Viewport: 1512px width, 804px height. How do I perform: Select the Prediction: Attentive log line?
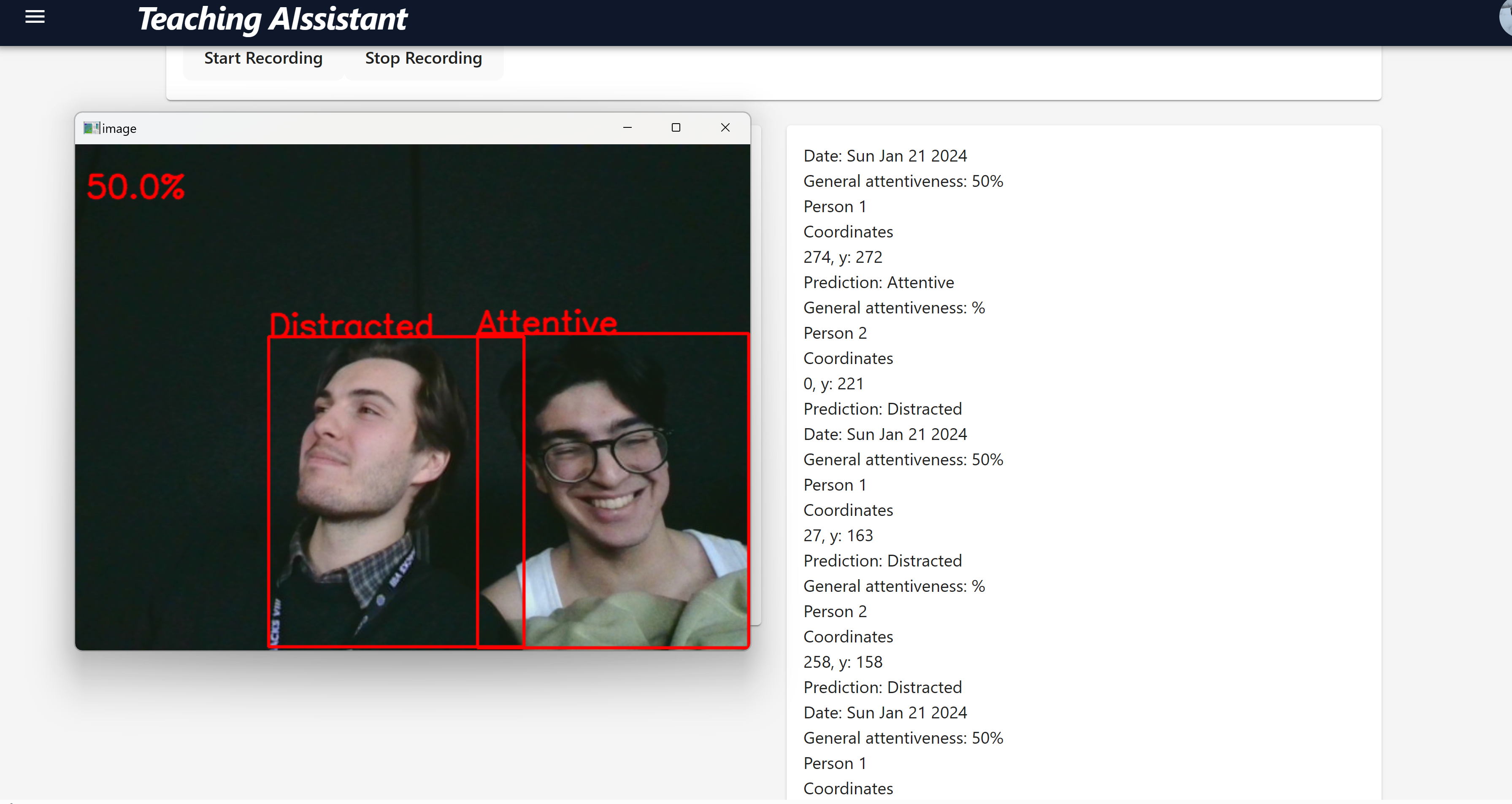pos(878,282)
